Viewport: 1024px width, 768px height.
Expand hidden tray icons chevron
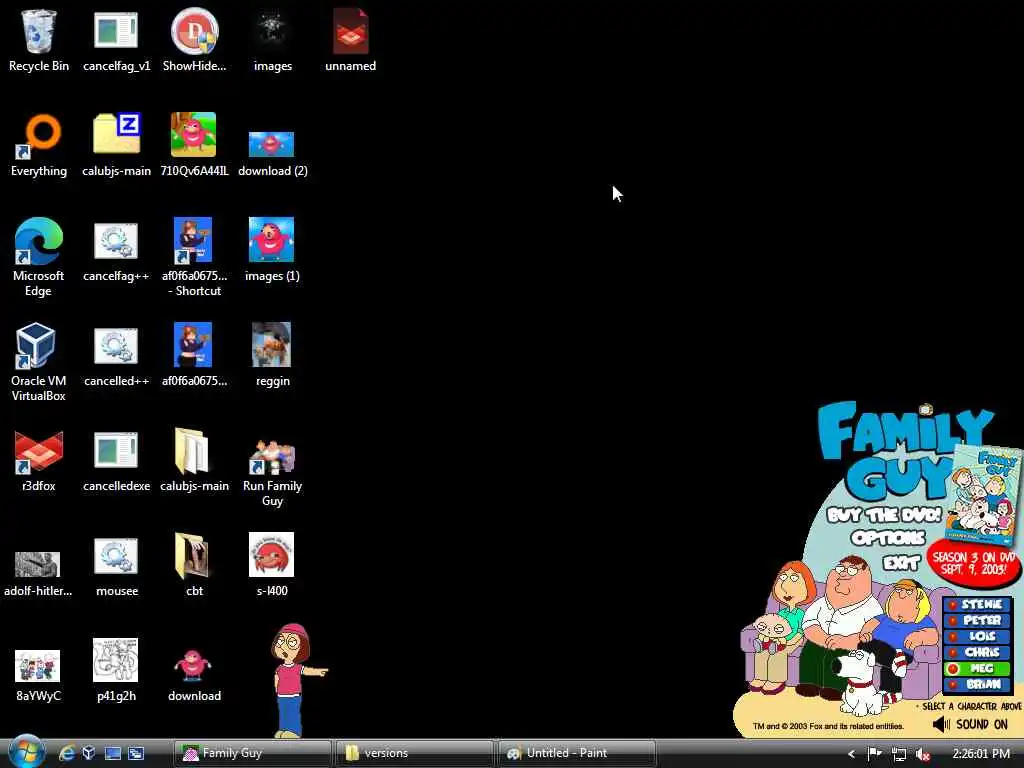point(851,754)
